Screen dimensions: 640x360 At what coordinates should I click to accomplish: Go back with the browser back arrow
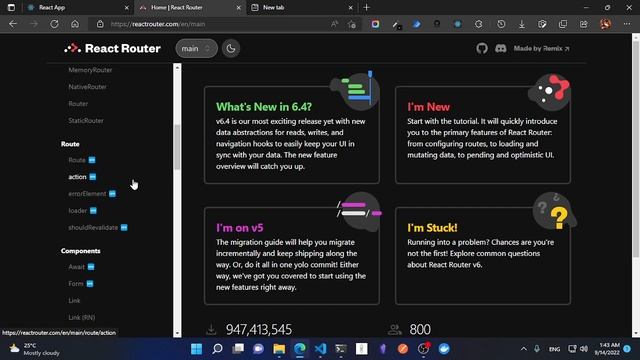pos(13,24)
